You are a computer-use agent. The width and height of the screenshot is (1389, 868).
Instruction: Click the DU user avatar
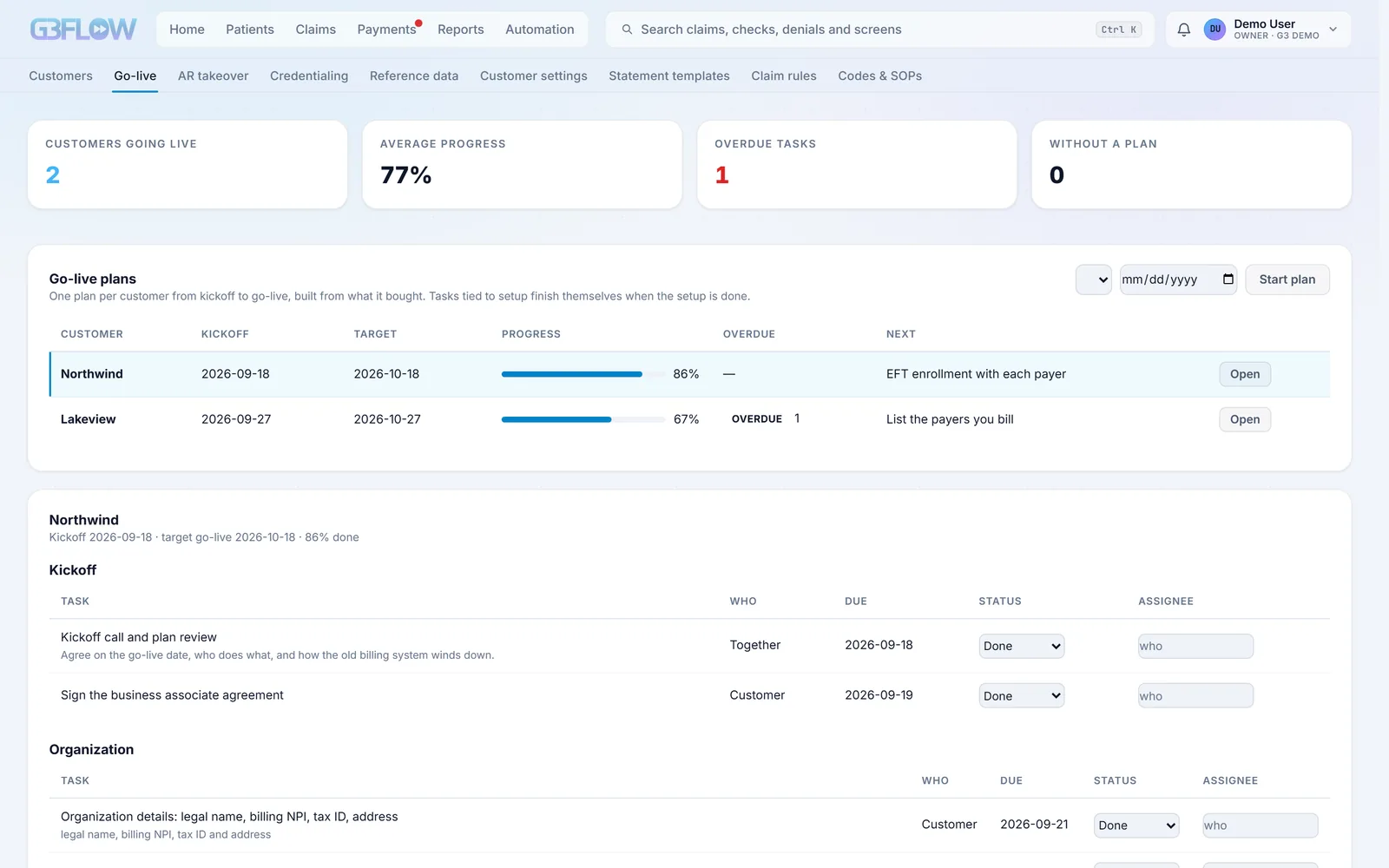coord(1215,30)
